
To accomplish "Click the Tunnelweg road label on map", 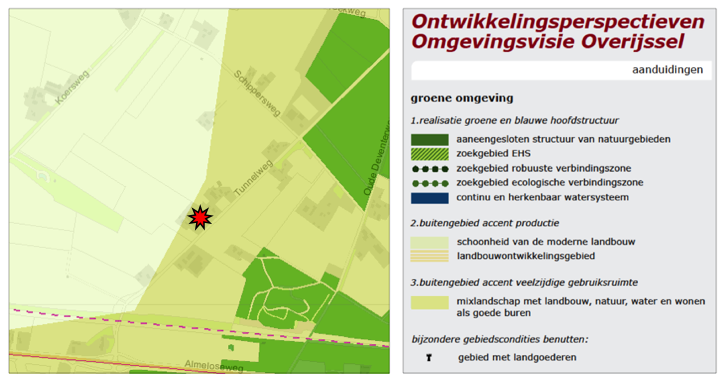I will point(253,177).
